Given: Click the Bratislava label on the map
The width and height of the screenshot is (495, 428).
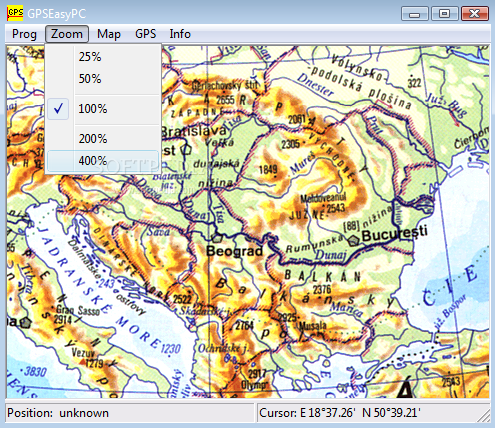Looking at the screenshot, I should [x=194, y=131].
